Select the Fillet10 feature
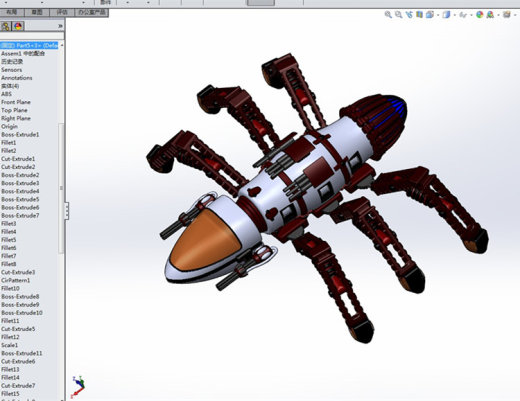This screenshot has height=401, width=520. click(x=10, y=288)
